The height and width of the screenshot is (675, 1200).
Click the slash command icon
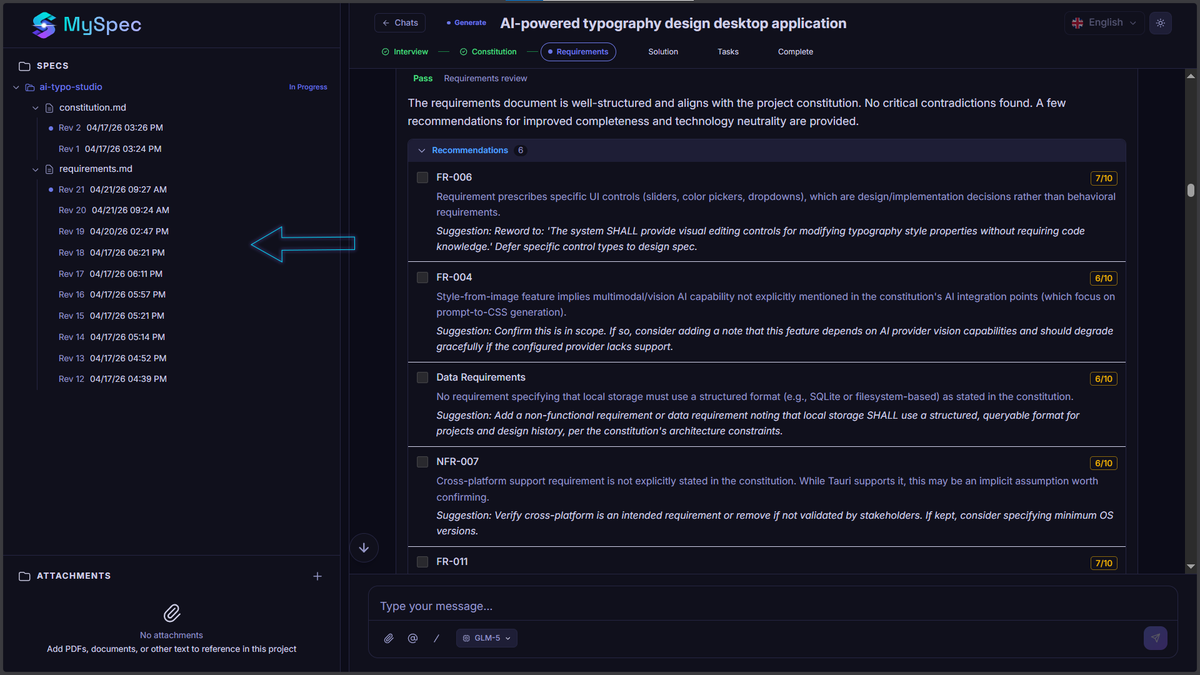coord(436,638)
